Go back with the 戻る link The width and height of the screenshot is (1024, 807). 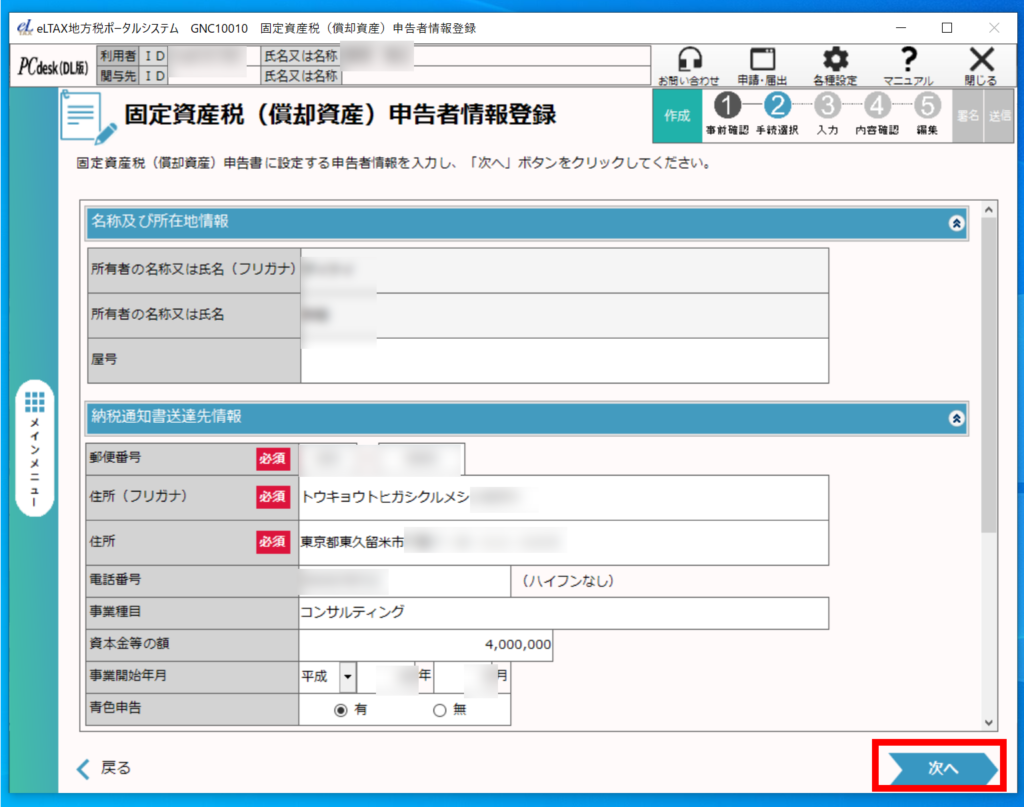(105, 768)
